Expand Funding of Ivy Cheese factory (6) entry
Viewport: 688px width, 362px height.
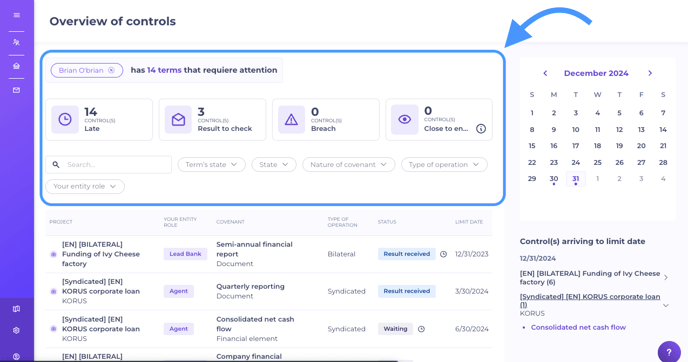click(x=666, y=278)
